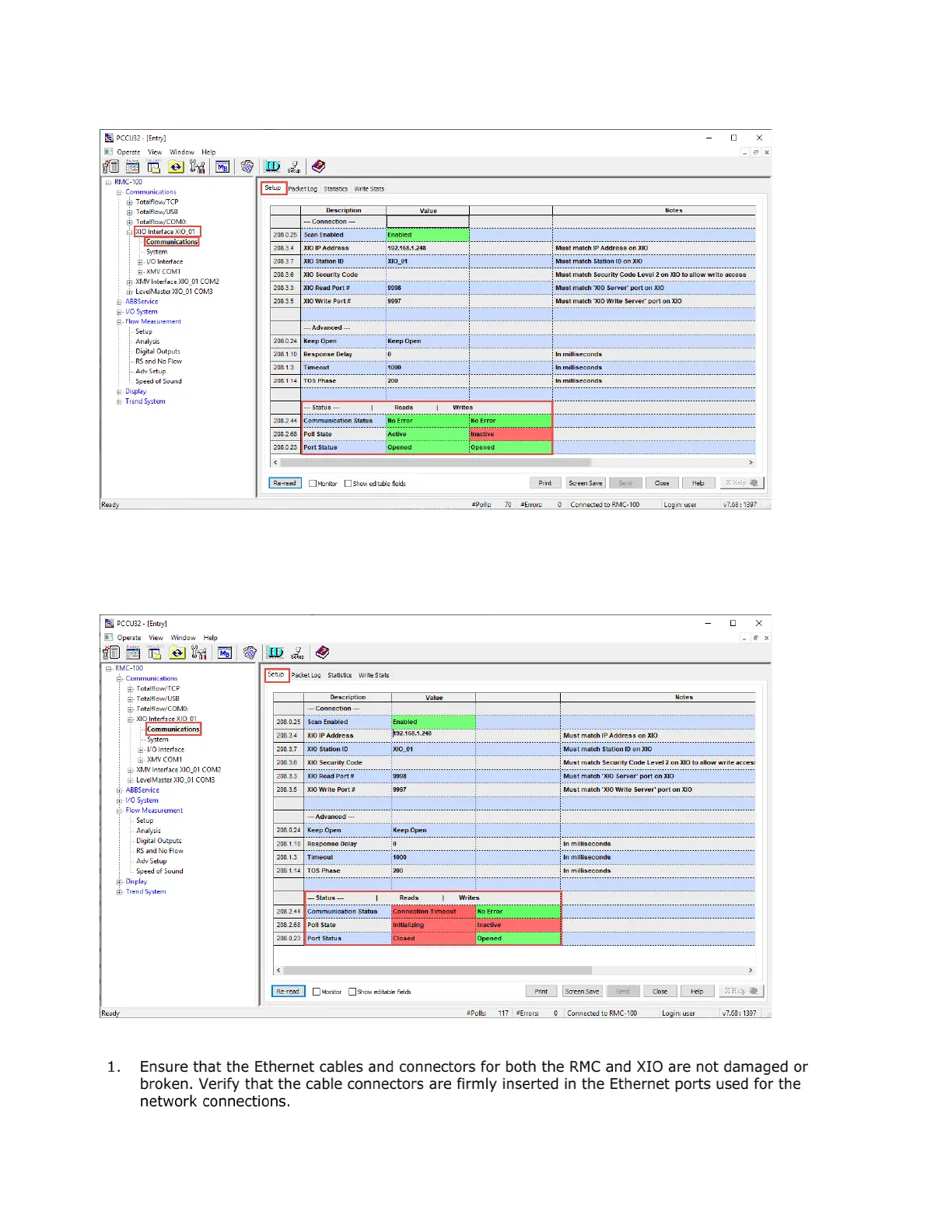Tick the Monitor checkbox in upper window

(313, 483)
